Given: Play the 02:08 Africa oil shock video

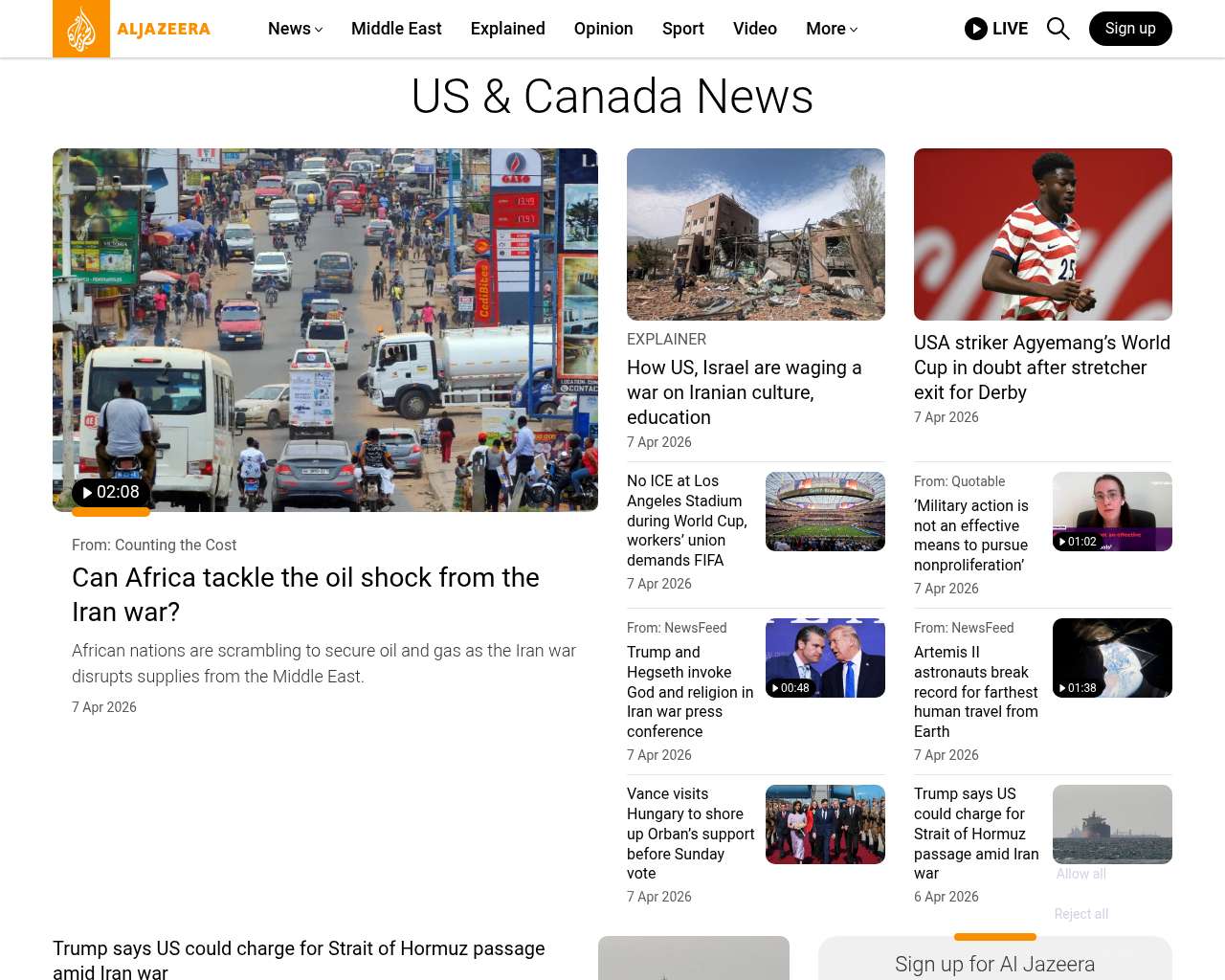Looking at the screenshot, I should (x=111, y=492).
